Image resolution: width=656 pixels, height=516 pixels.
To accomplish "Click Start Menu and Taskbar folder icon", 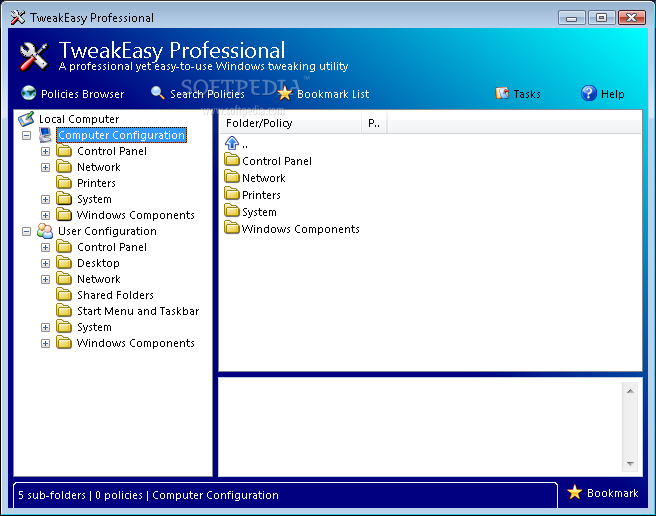I will tap(64, 311).
